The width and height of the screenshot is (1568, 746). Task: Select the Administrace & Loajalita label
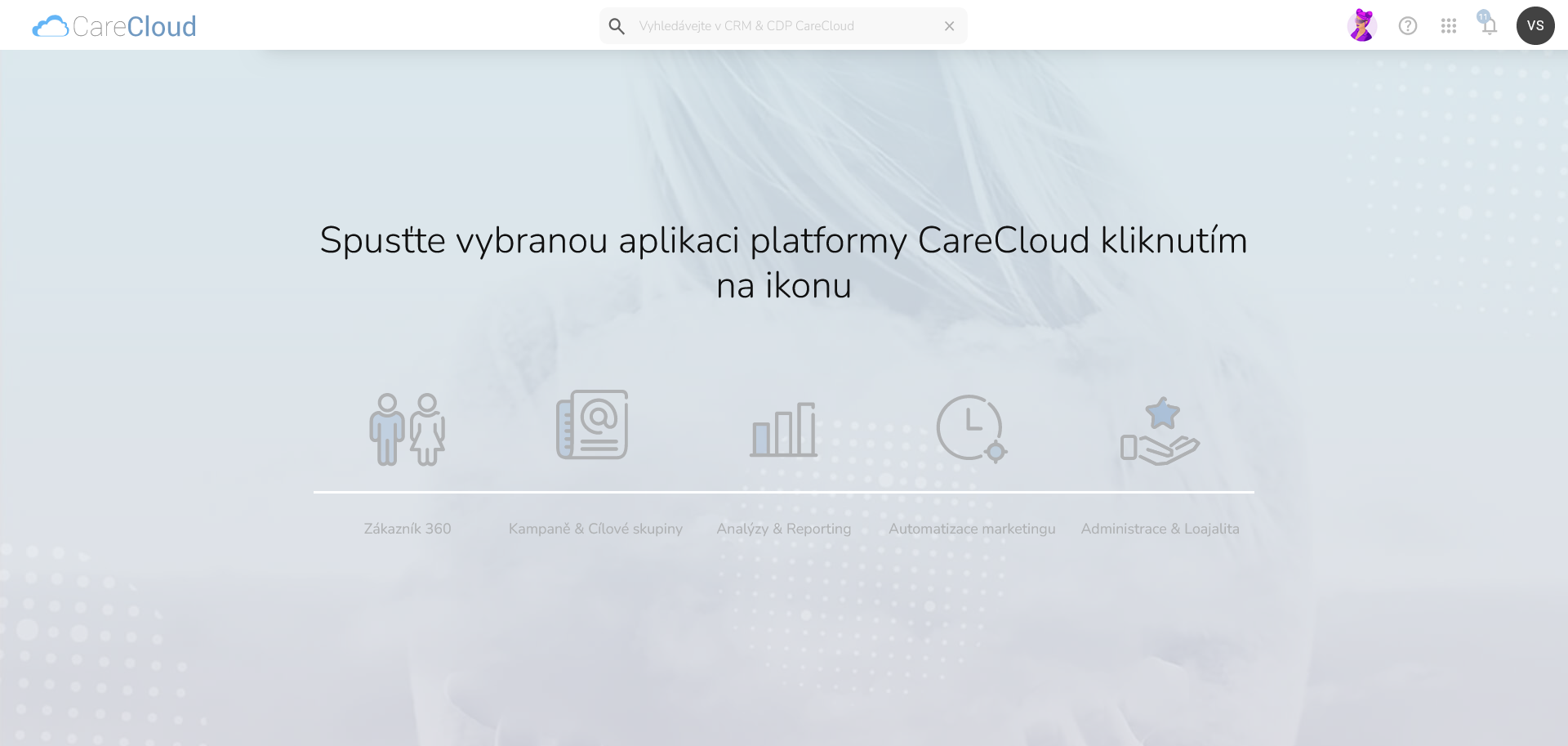1160,529
